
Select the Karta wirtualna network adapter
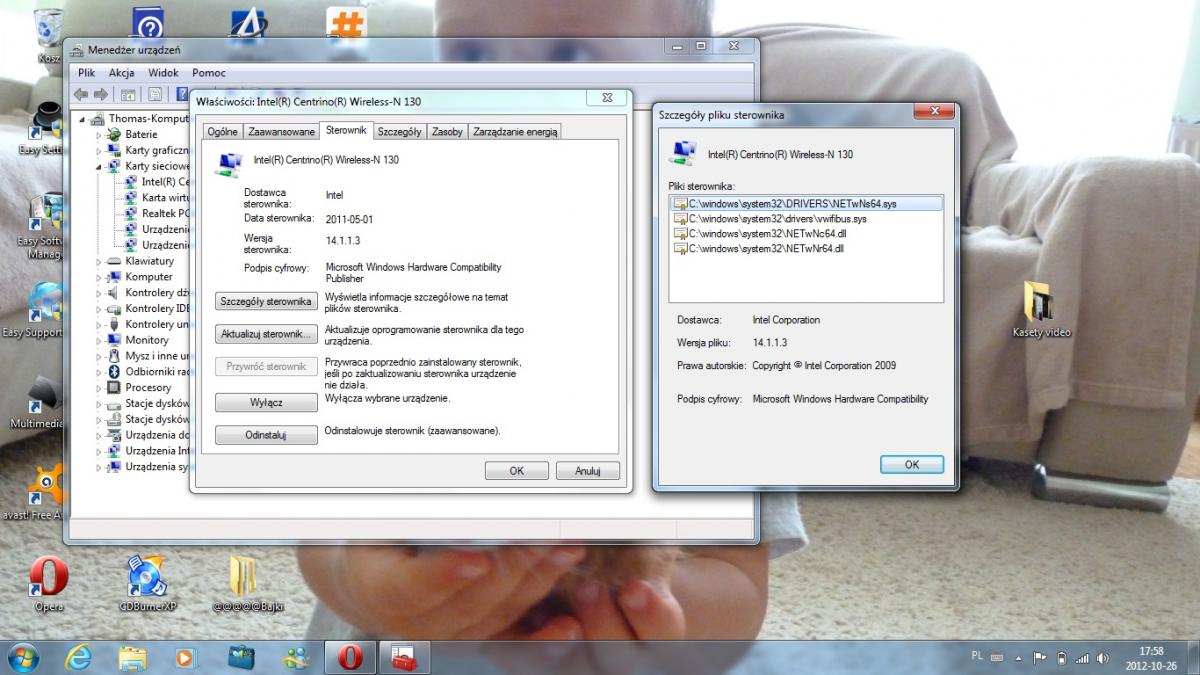coord(155,198)
